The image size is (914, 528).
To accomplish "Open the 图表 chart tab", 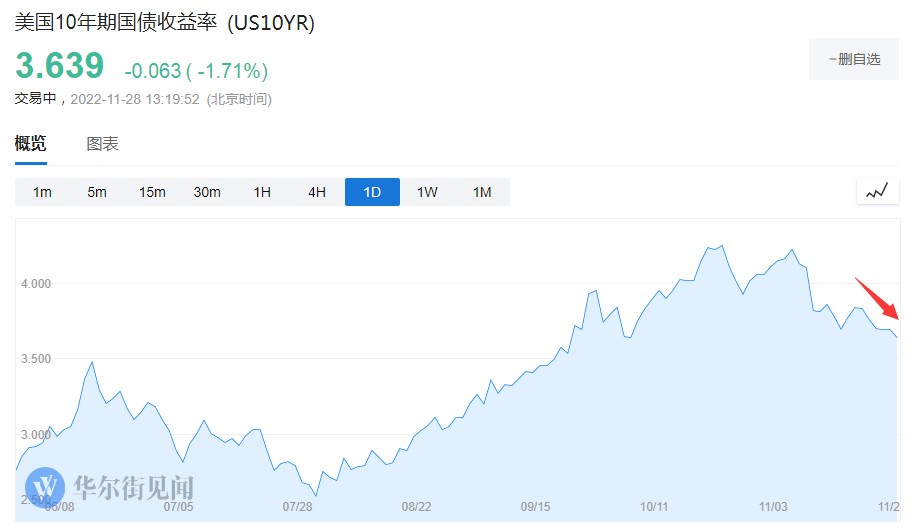I will [103, 144].
